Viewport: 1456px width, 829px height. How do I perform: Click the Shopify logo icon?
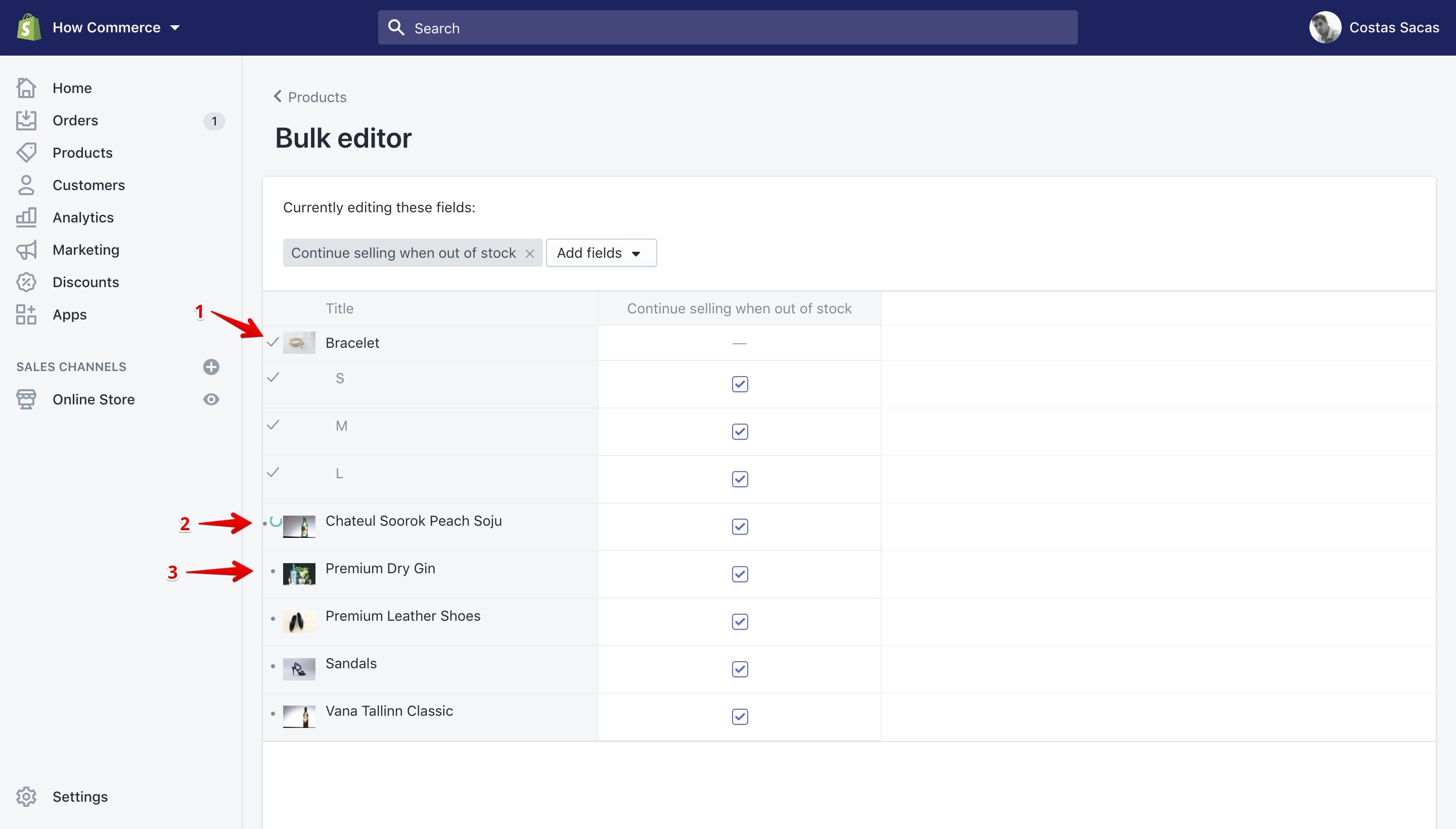point(28,27)
